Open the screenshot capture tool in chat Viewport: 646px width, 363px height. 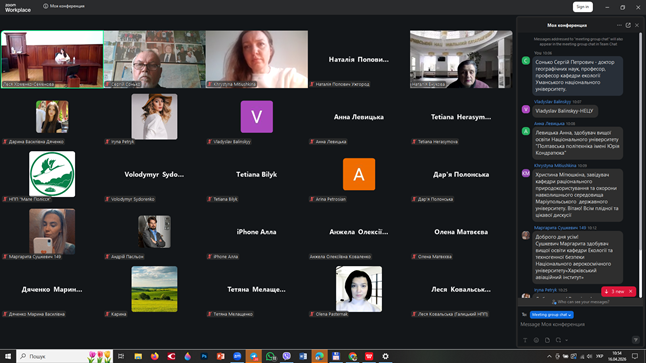tap(558, 340)
